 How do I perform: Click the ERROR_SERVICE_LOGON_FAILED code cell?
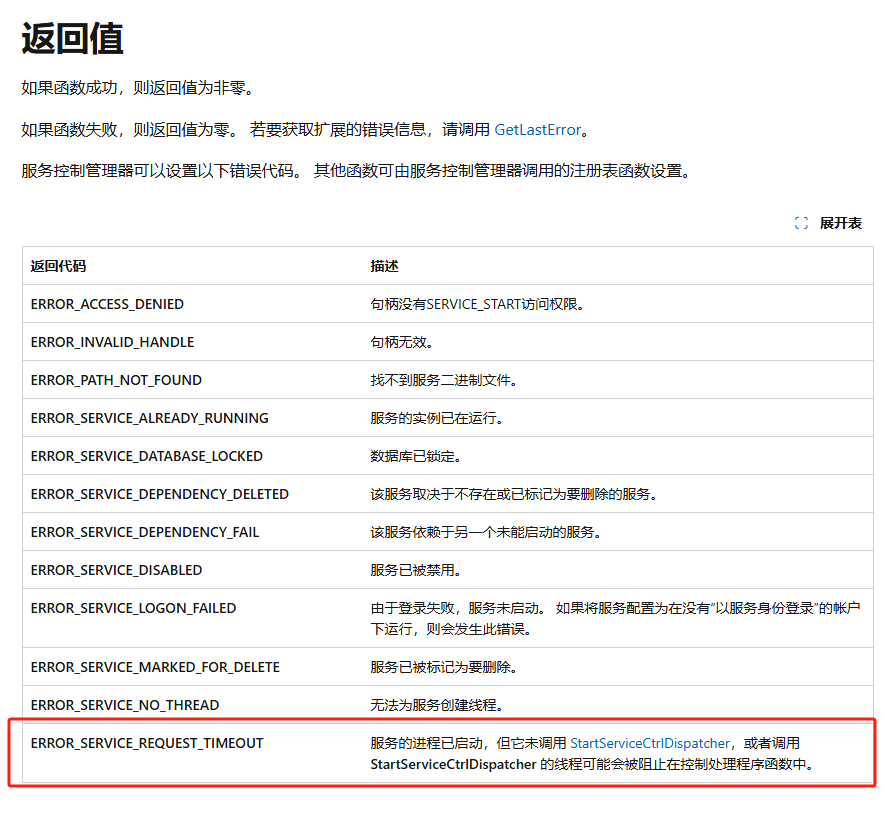click(x=133, y=608)
